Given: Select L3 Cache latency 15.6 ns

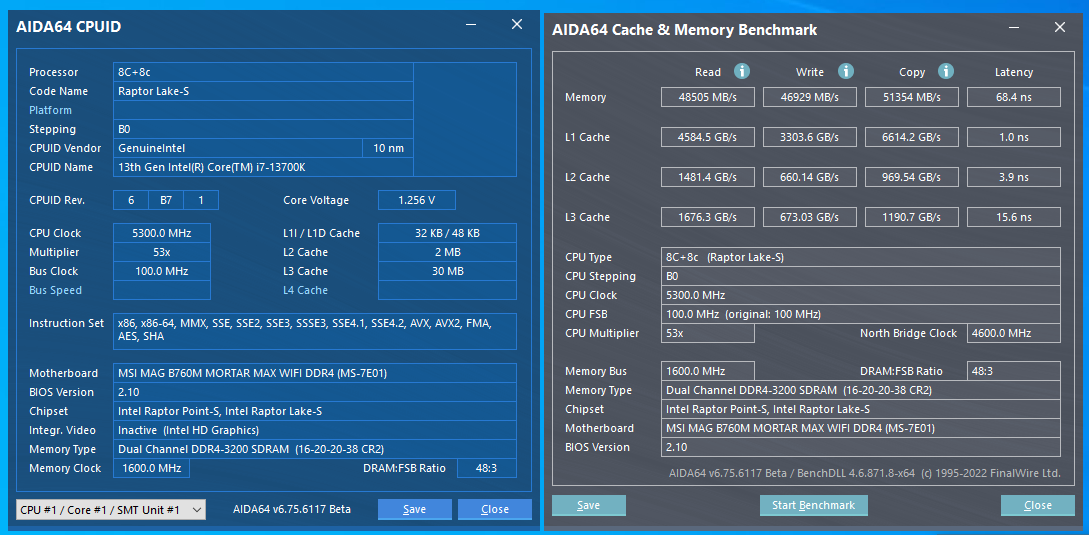Looking at the screenshot, I should [1014, 217].
